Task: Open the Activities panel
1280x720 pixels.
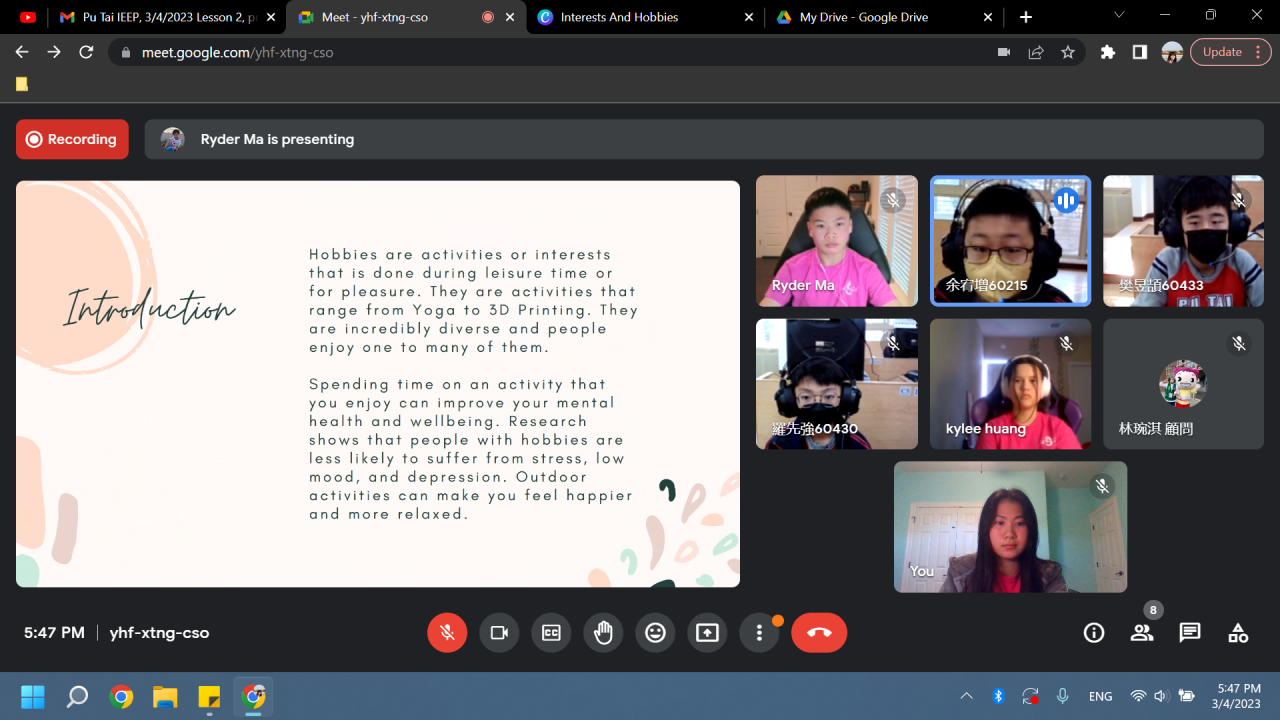Action: [x=1238, y=633]
